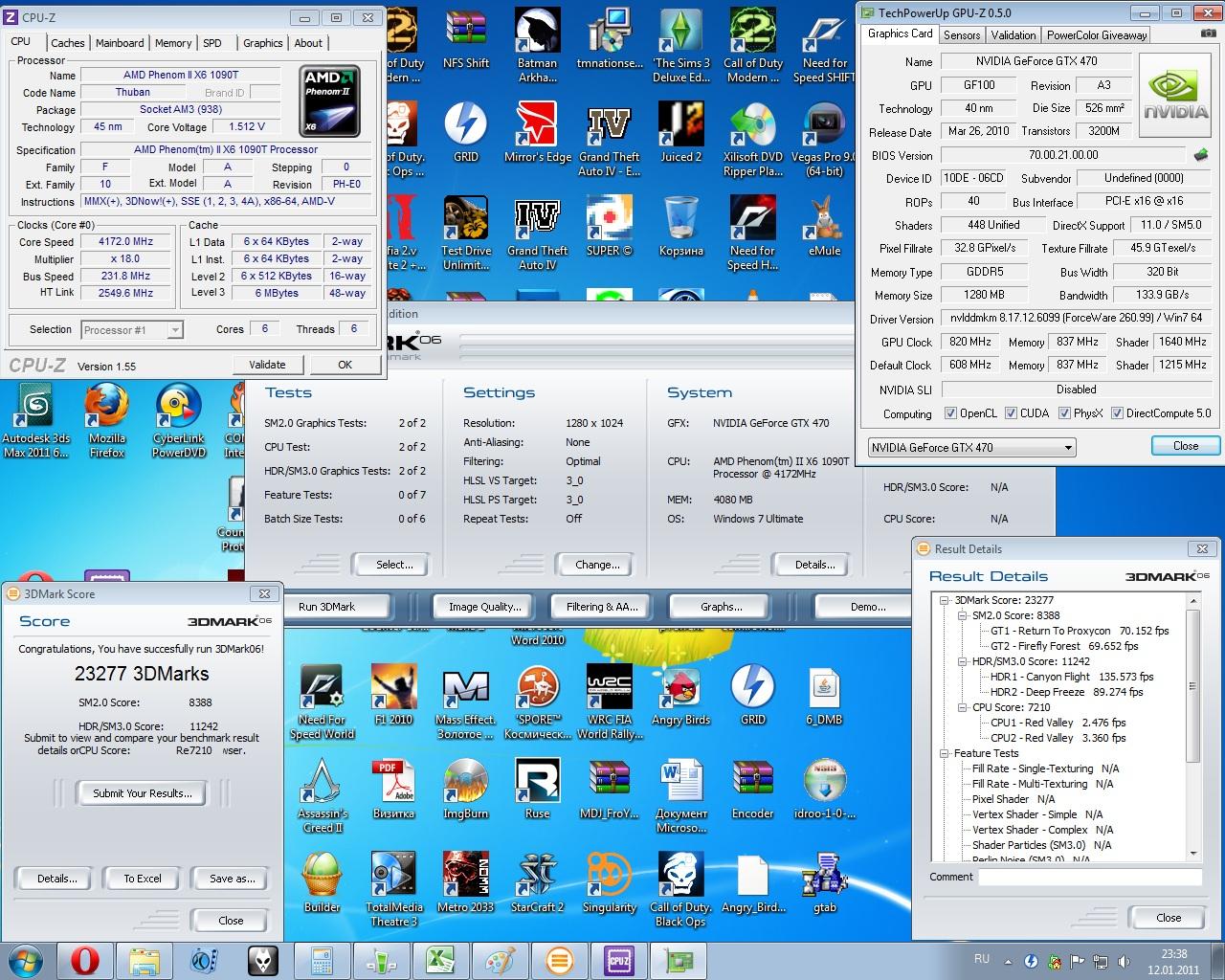Launch The Sims 3 Deluxe Edition shortcut
The image size is (1225, 980).
[681, 43]
